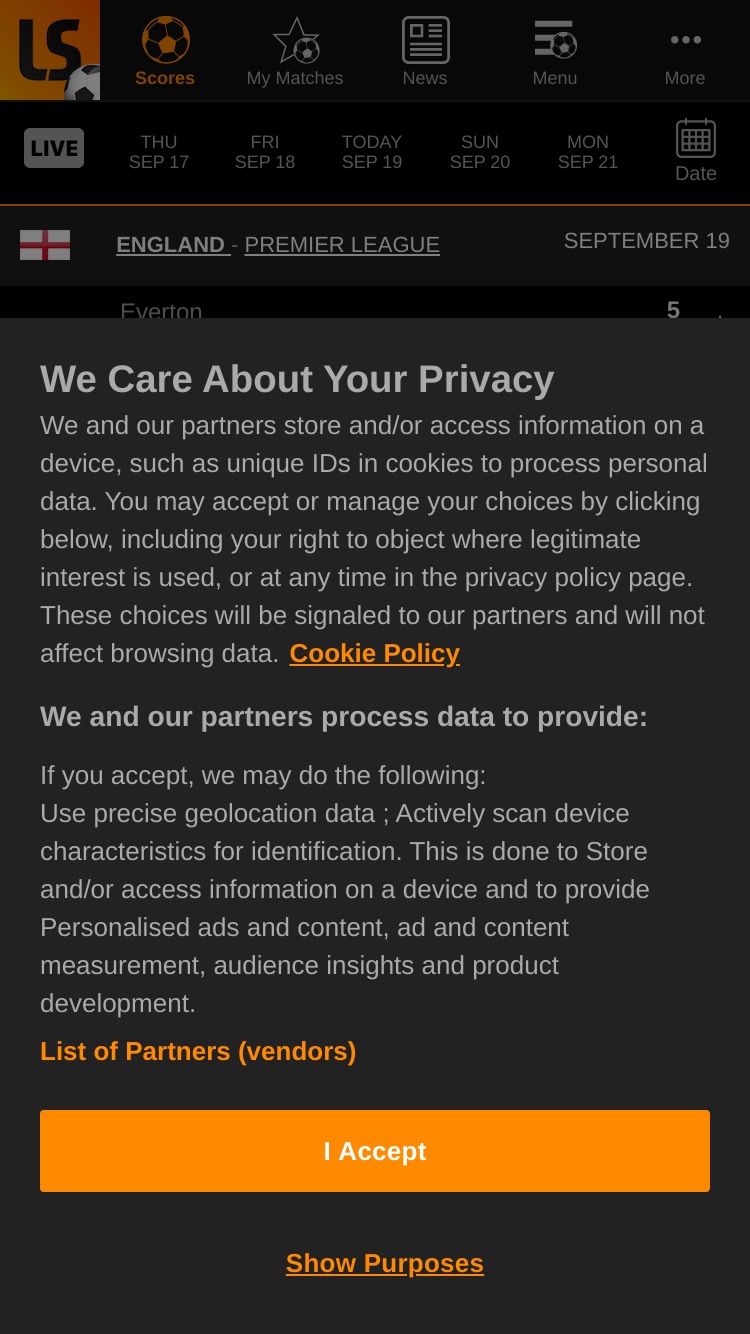Open the Menu list icon
Screen dimensions: 750x1334
point(555,40)
